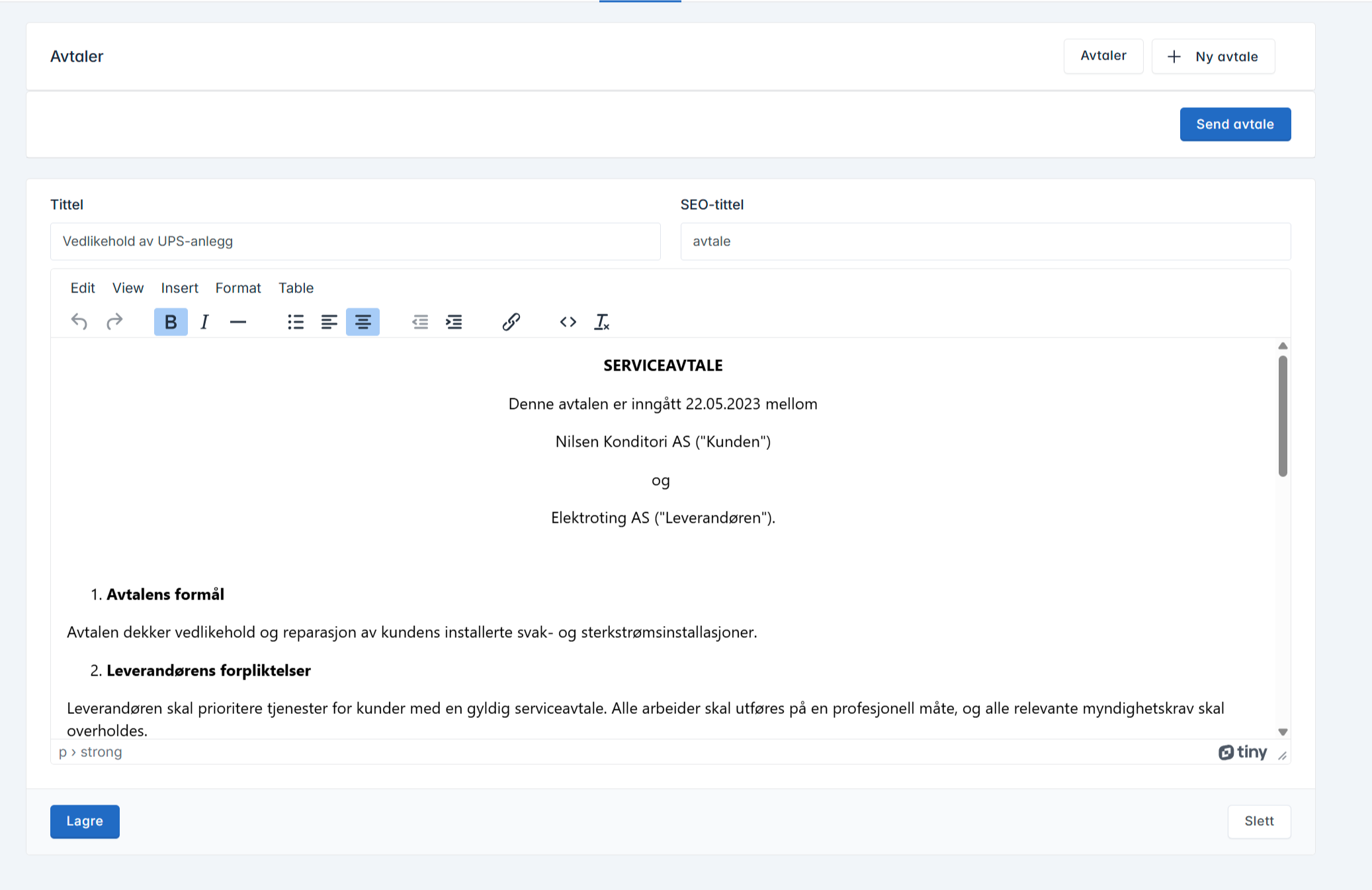Toggle bold formatting in editor
The width and height of the screenshot is (1372, 890).
click(171, 322)
